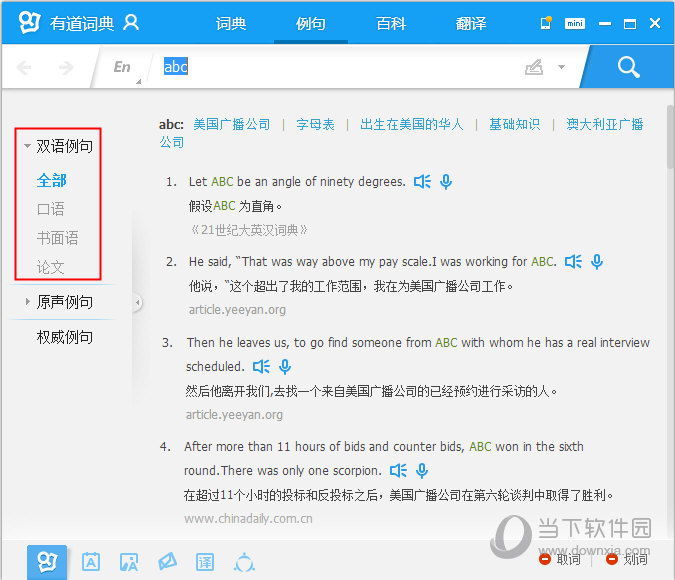Switch to the 词典 tab
Viewport: 675px width, 580px height.
tap(231, 23)
